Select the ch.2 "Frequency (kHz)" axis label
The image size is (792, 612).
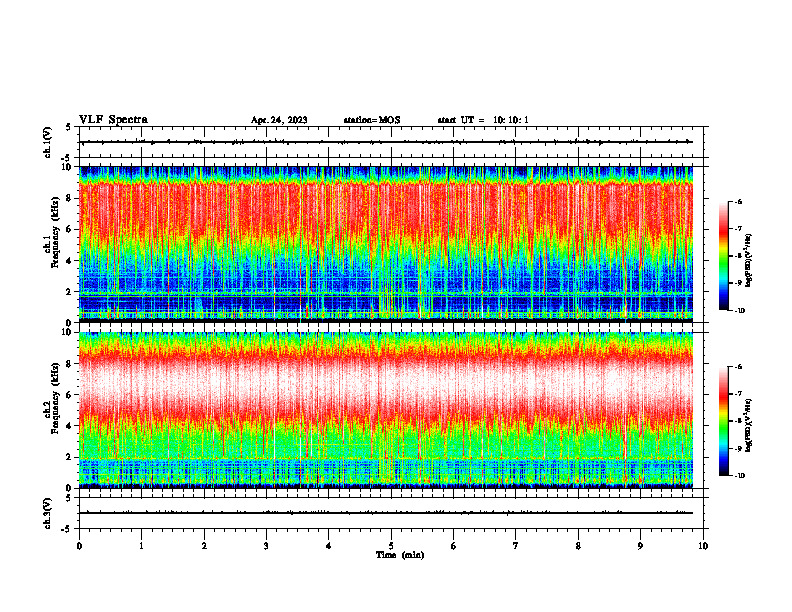coord(56,398)
